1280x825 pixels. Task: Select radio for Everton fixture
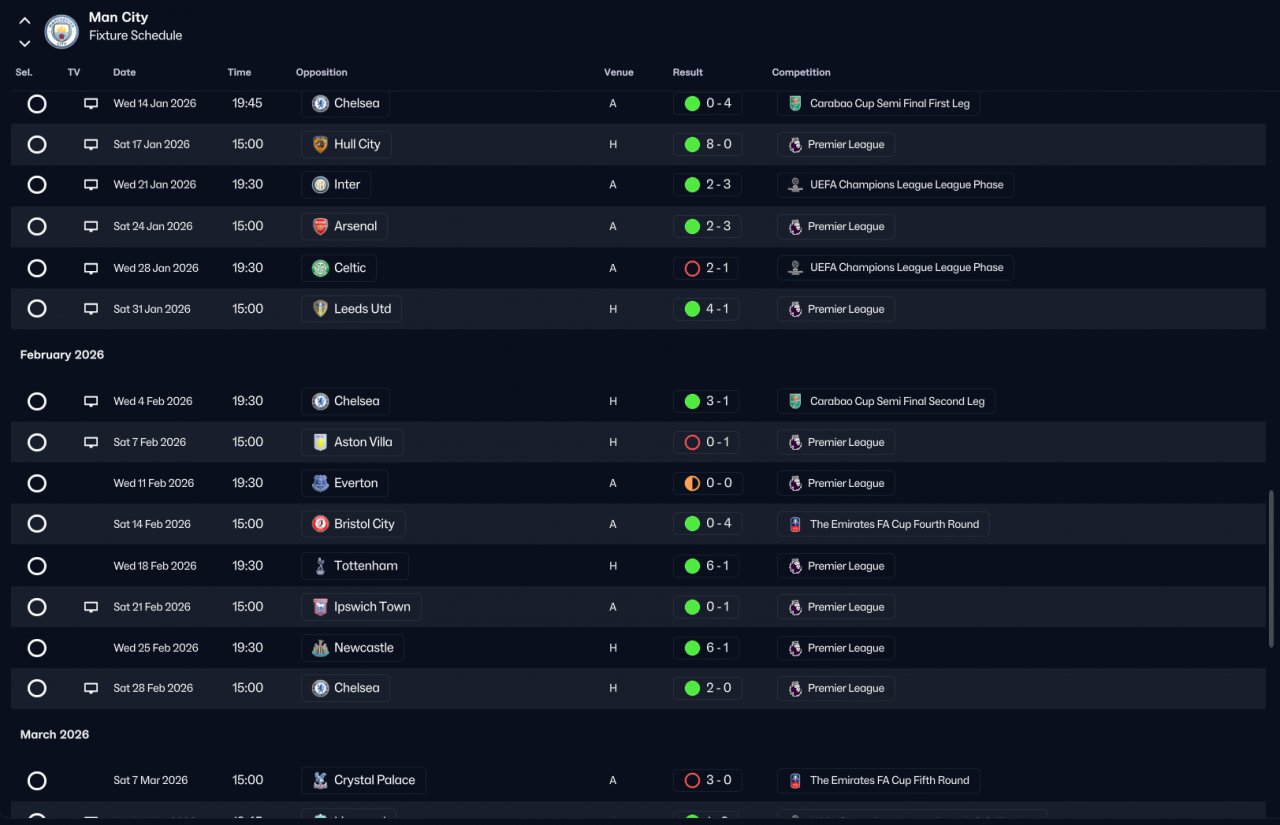pyautogui.click(x=37, y=483)
